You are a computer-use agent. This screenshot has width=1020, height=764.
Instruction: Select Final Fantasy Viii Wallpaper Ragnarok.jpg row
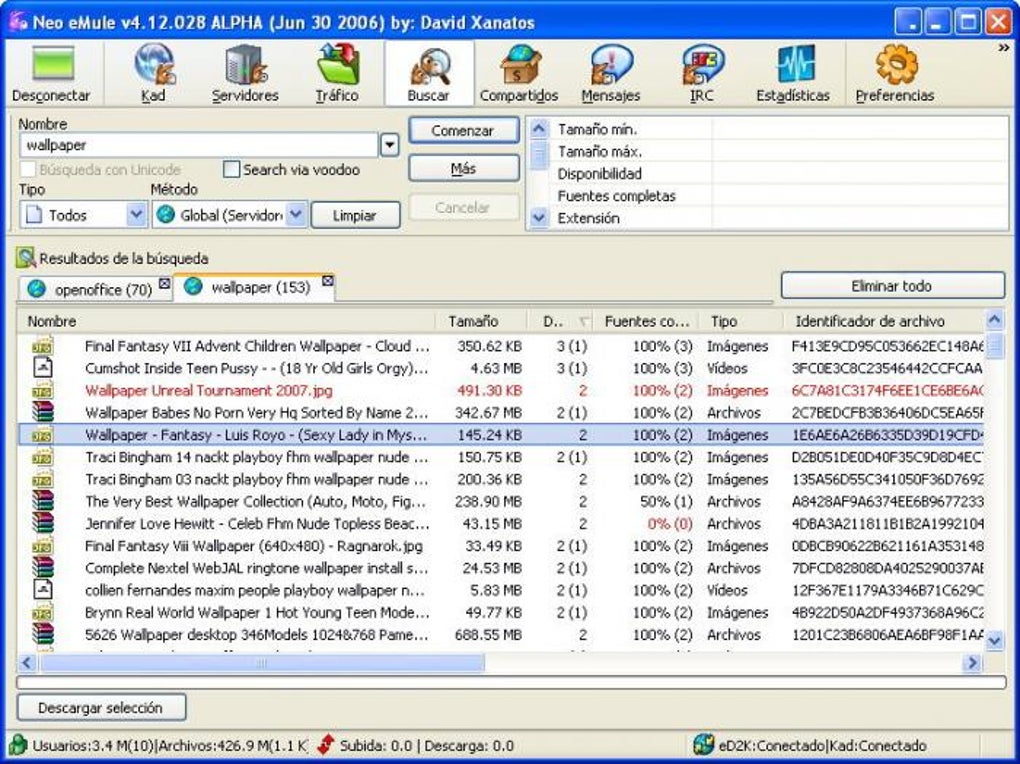pyautogui.click(x=501, y=546)
